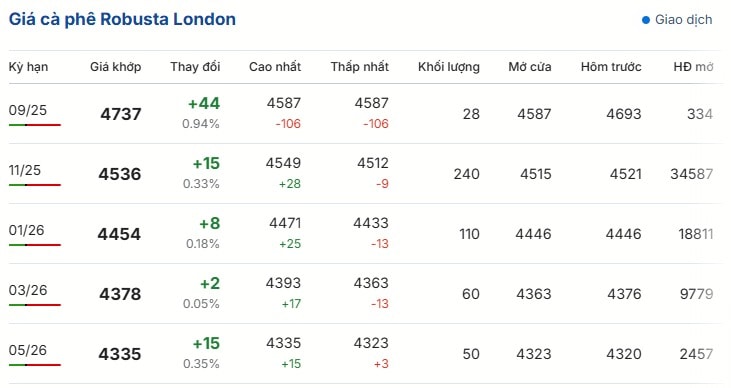Click the Hôm trước column header

pyautogui.click(x=611, y=67)
